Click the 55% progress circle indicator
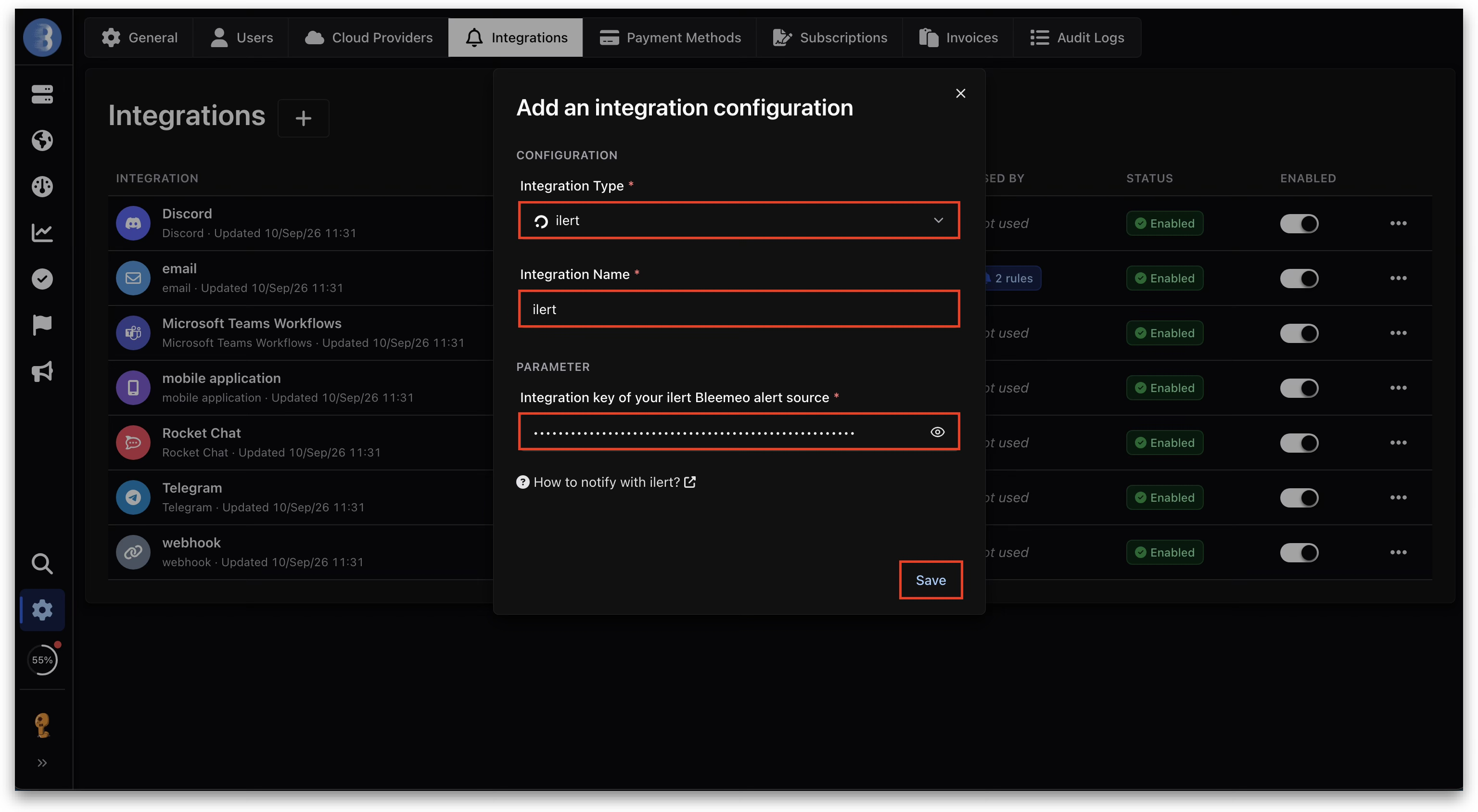This screenshot has width=1478, height=812. click(42, 660)
